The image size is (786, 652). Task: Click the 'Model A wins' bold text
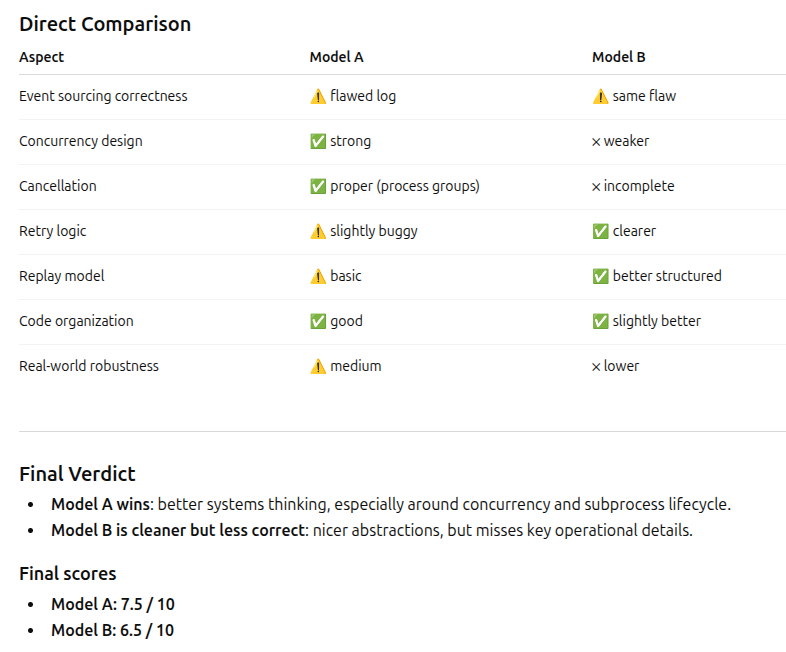[x=100, y=505]
